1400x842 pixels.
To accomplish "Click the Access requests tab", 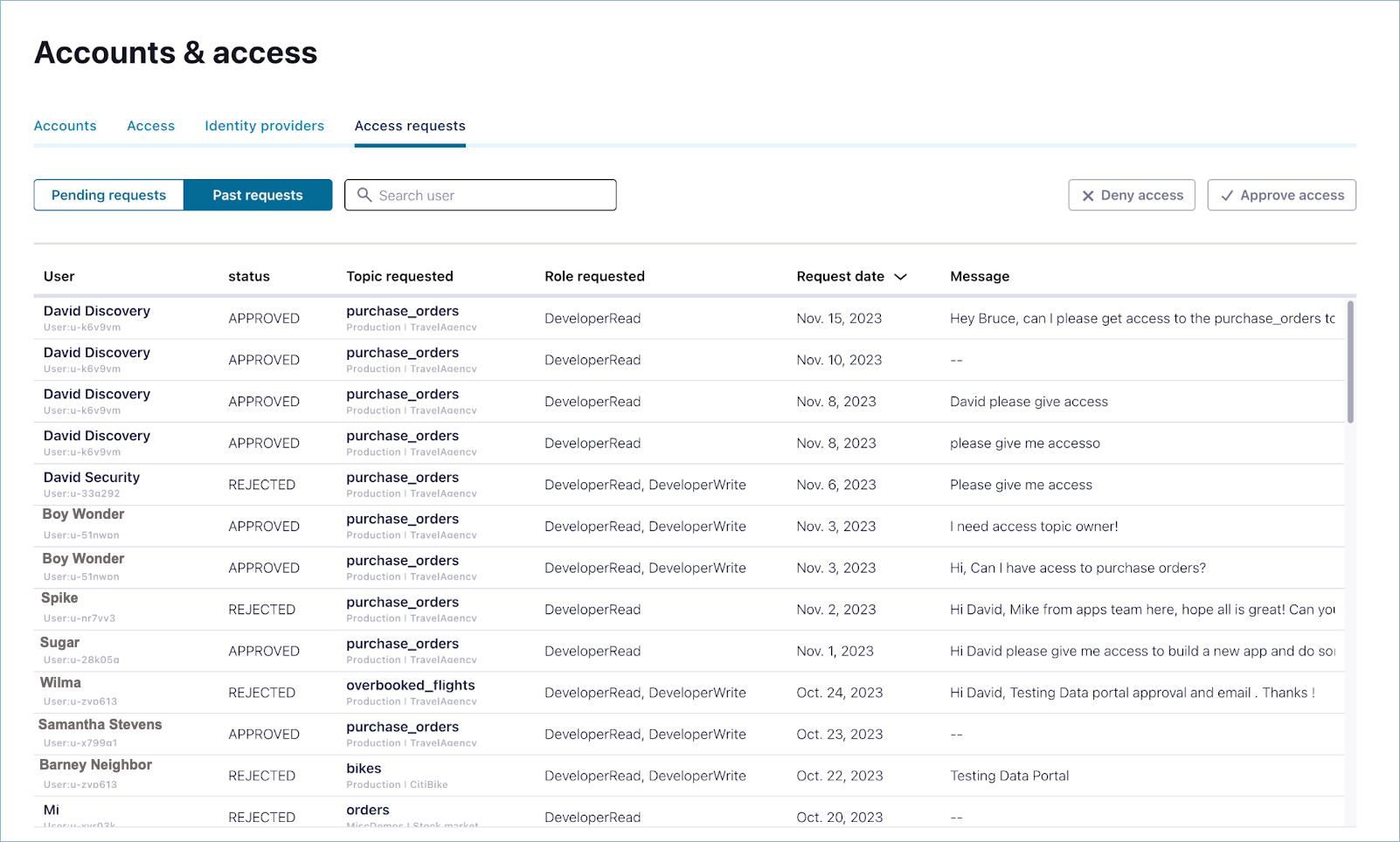I will (409, 126).
